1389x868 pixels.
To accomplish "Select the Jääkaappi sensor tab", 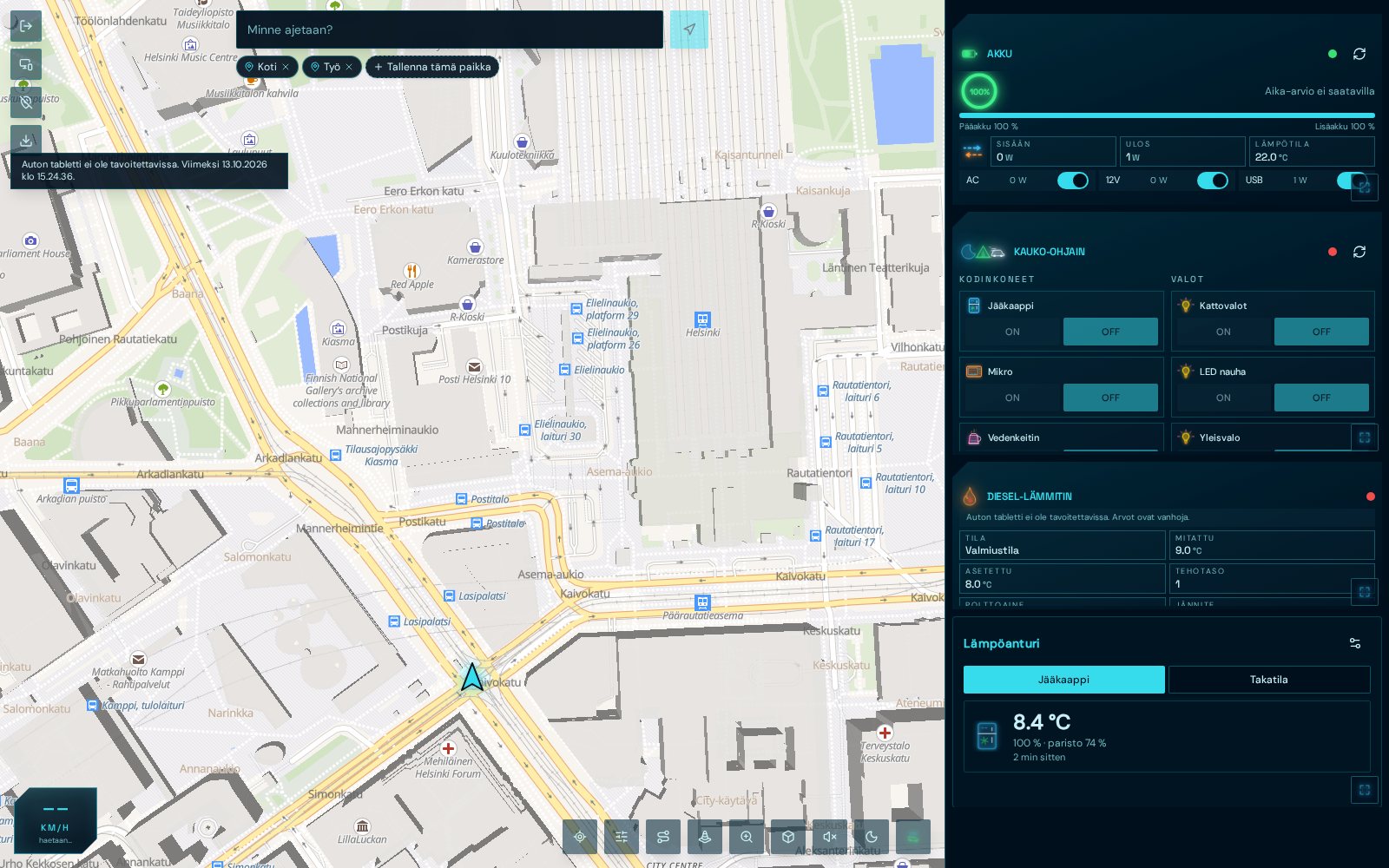I will (1063, 680).
